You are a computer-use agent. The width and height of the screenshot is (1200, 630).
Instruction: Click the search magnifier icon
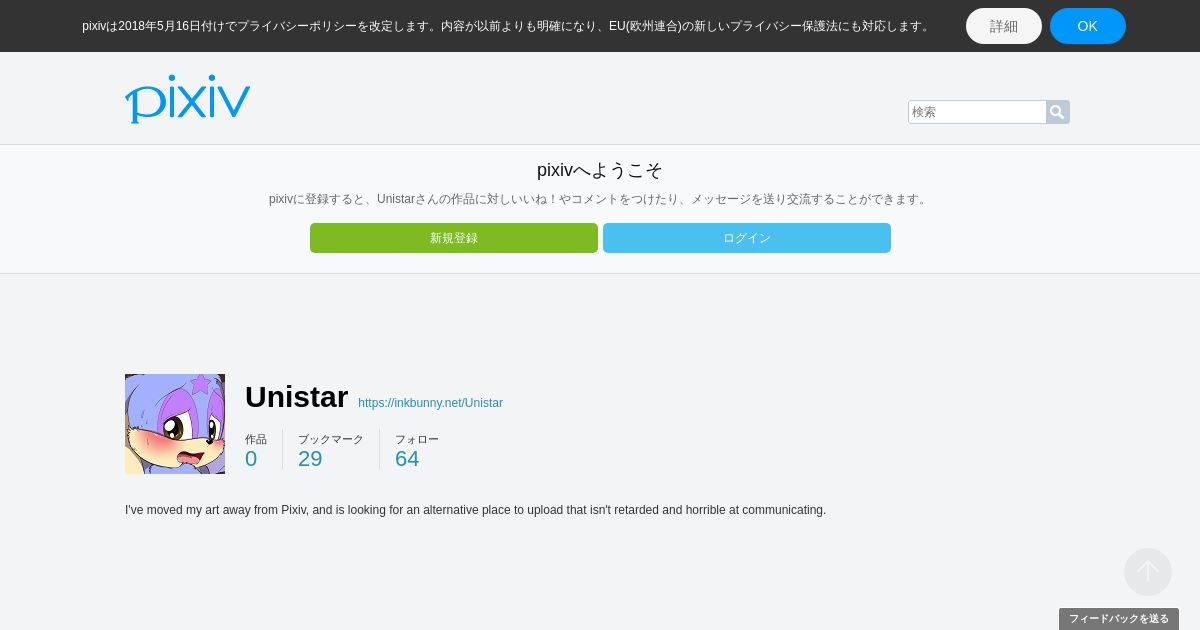1057,112
